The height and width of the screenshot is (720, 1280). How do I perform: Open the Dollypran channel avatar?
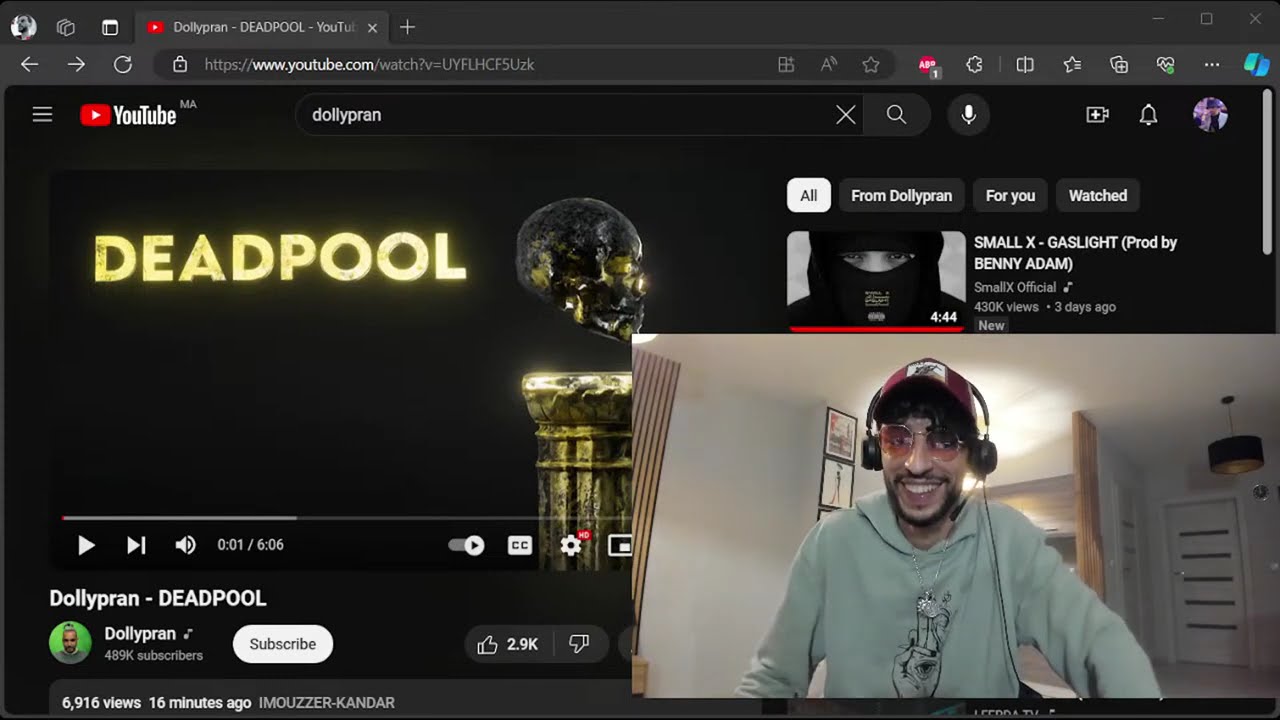click(70, 643)
